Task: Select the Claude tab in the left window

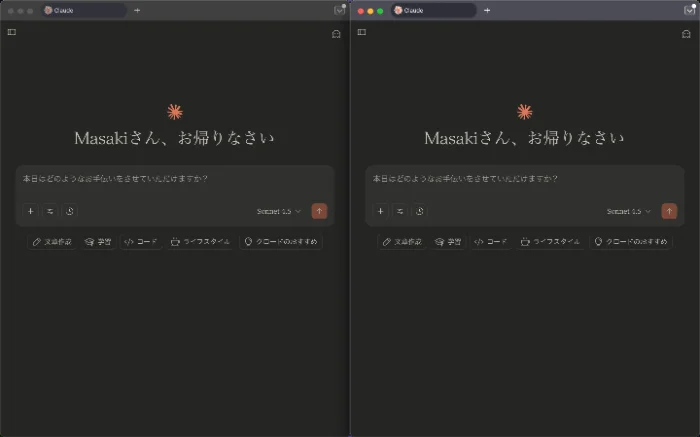Action: (83, 10)
